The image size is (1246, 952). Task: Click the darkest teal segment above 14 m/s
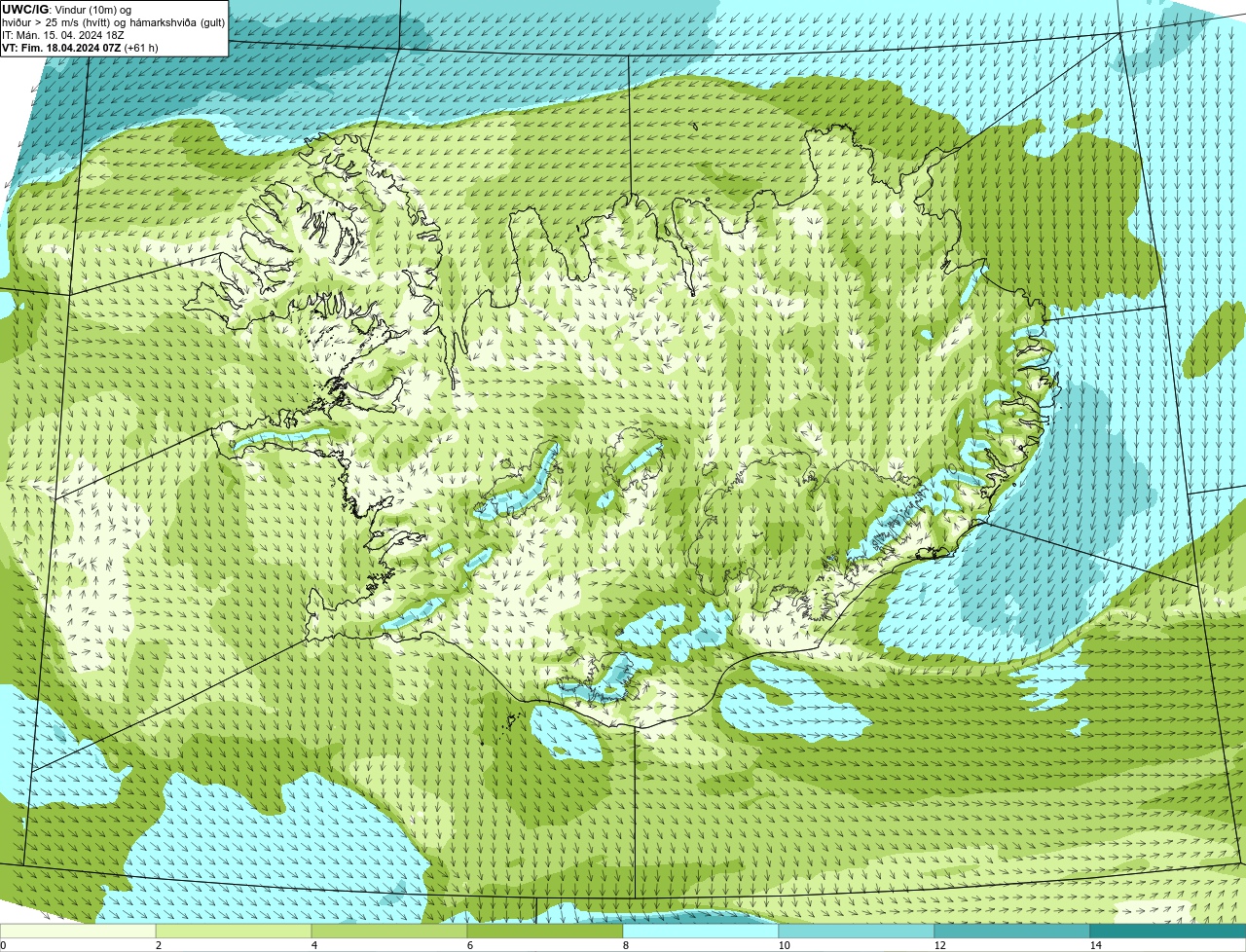(x=1168, y=931)
